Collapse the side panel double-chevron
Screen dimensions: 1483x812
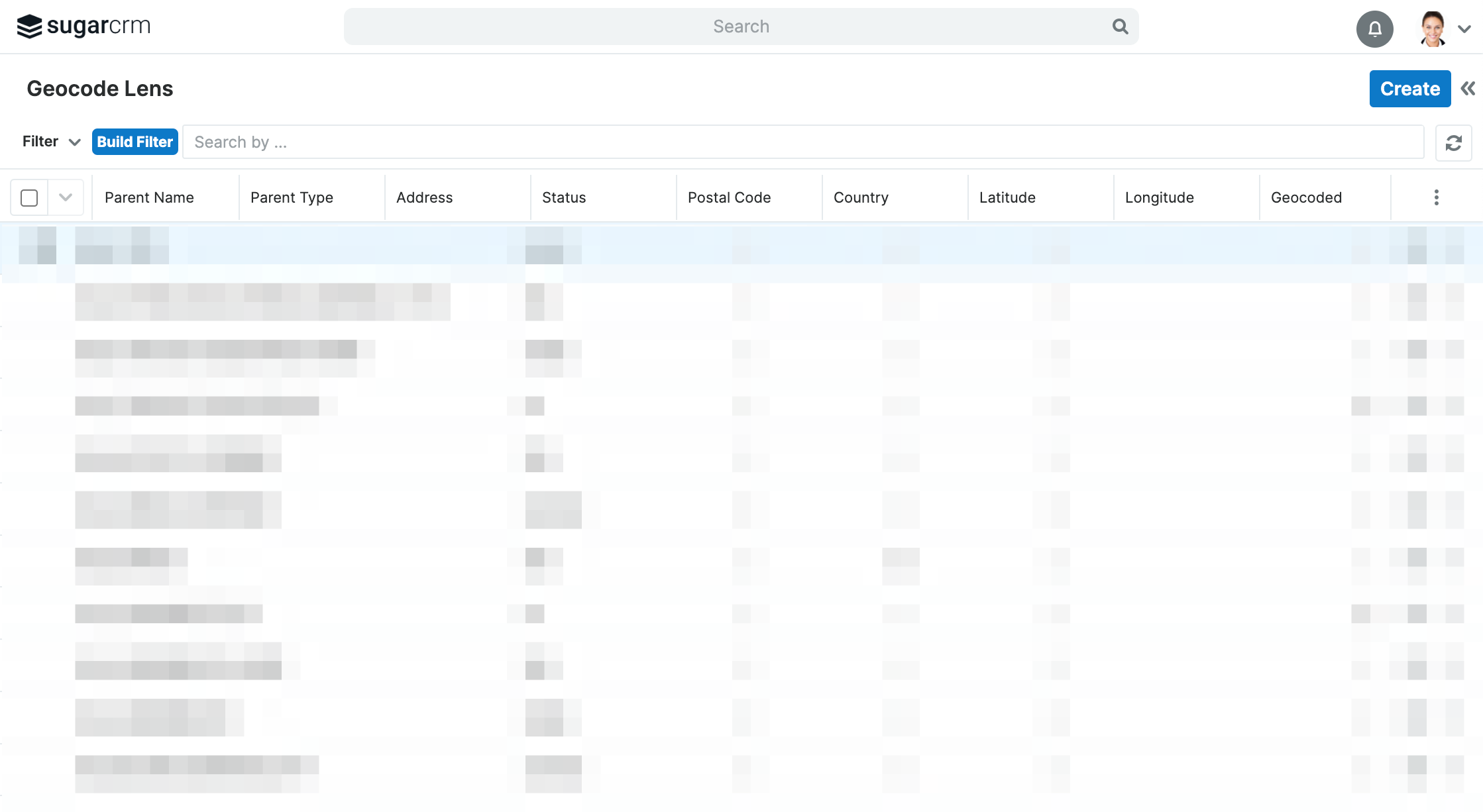pos(1468,89)
